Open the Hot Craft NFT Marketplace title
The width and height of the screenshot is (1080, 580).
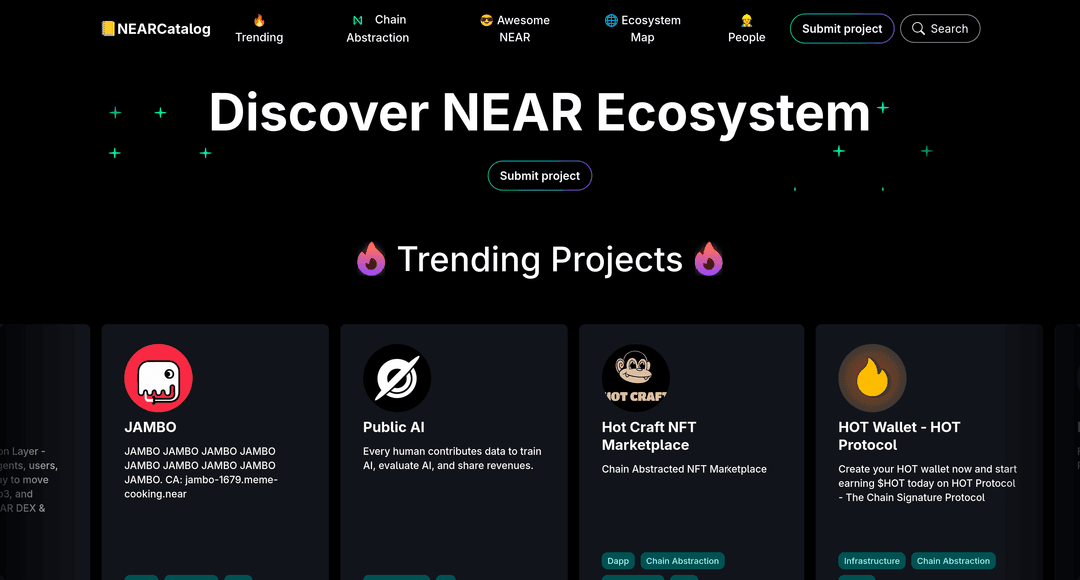(649, 436)
